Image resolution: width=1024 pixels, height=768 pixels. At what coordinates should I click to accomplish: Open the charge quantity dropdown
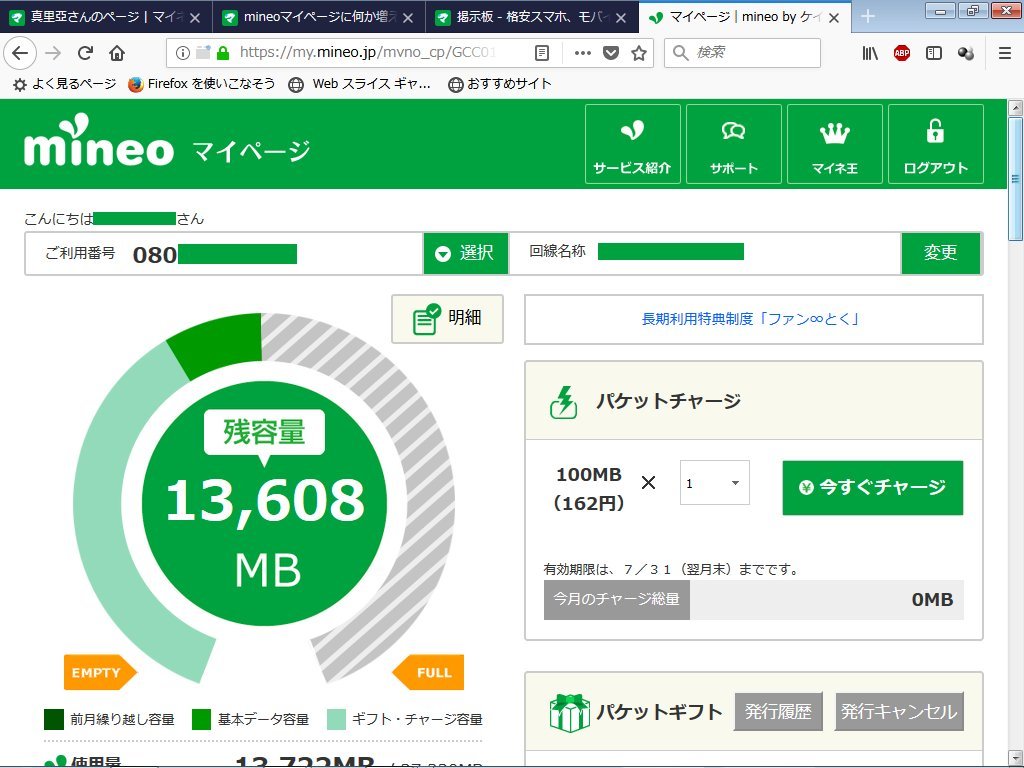[714, 483]
